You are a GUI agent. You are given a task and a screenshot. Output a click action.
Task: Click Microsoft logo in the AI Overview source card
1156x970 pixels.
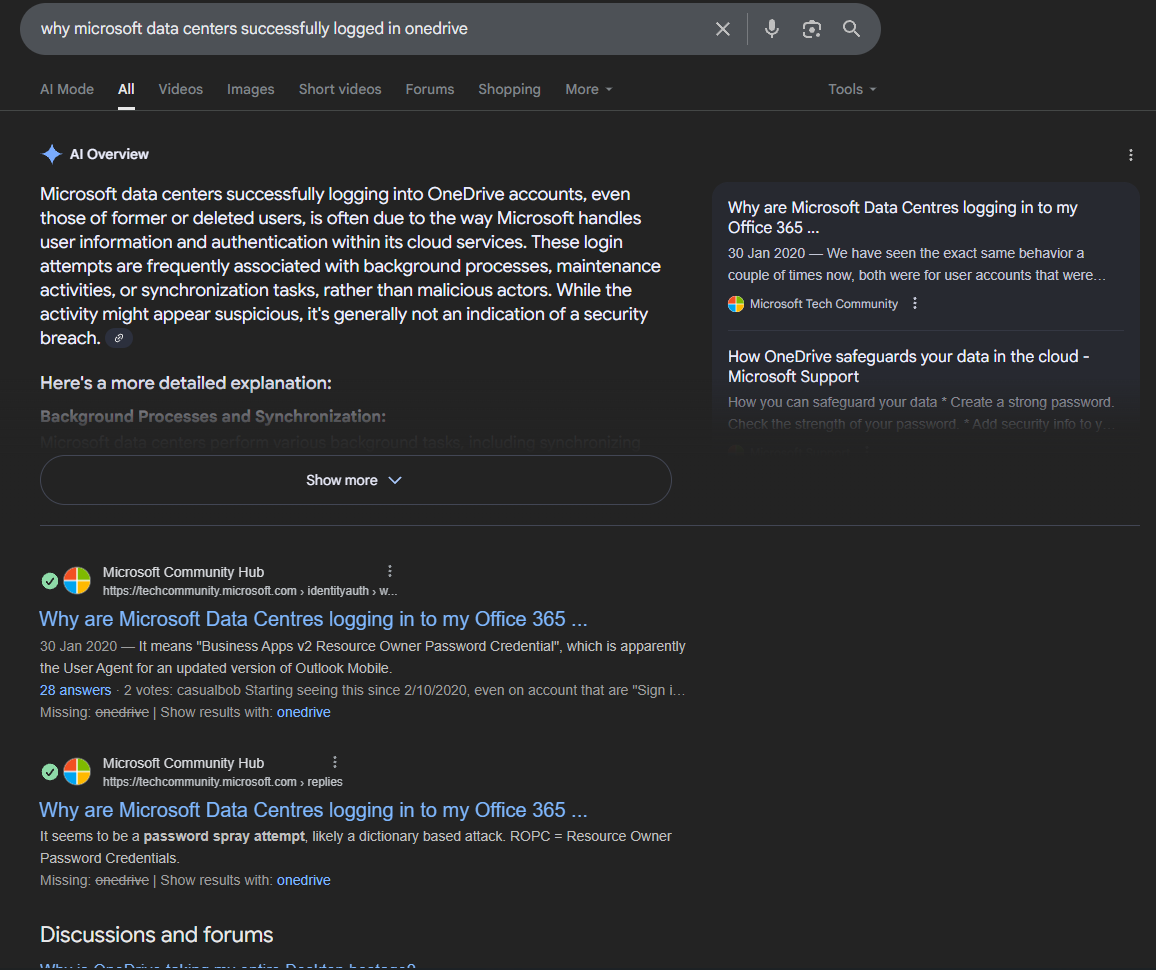[736, 304]
